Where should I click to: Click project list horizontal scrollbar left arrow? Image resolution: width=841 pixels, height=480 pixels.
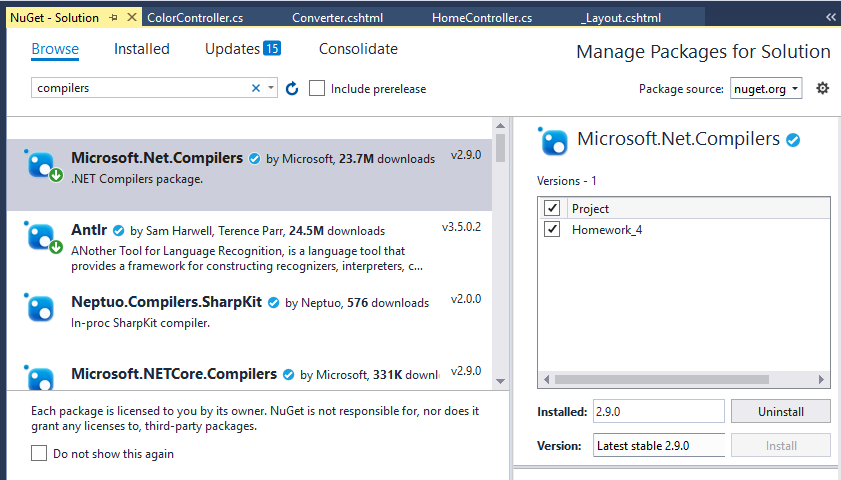coord(547,379)
